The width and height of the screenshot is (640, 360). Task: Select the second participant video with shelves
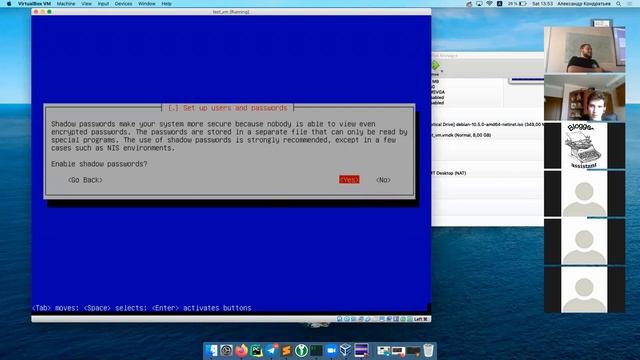click(584, 98)
